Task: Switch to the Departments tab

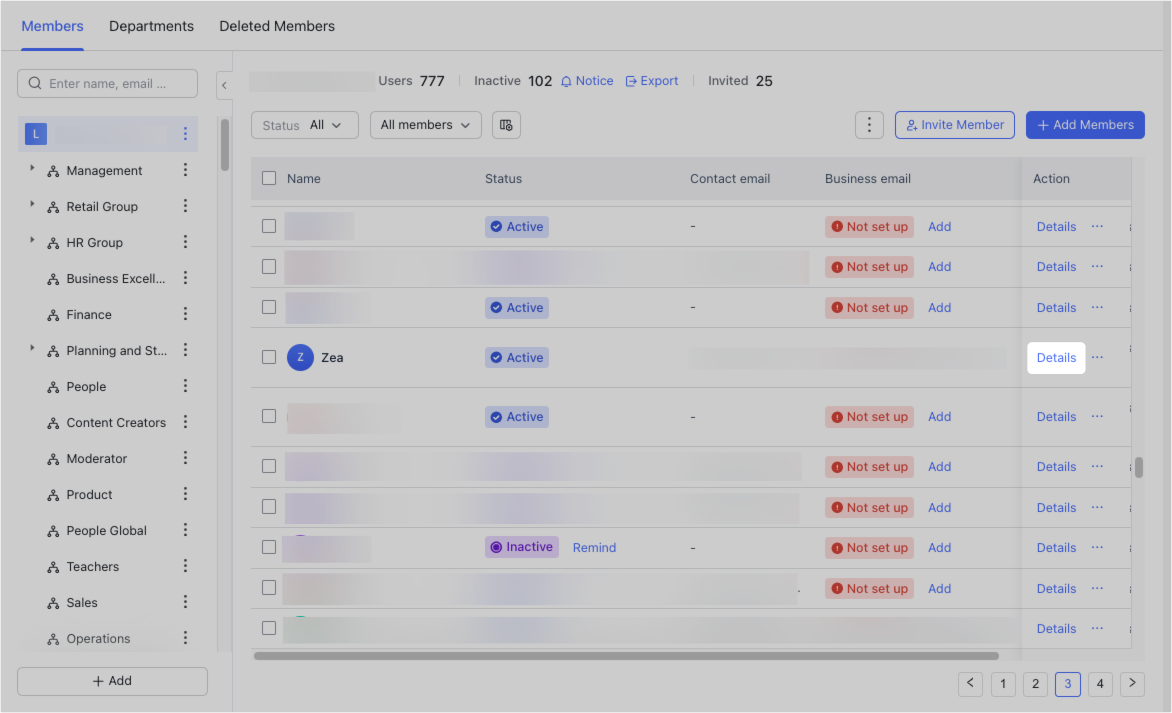Action: (x=151, y=26)
